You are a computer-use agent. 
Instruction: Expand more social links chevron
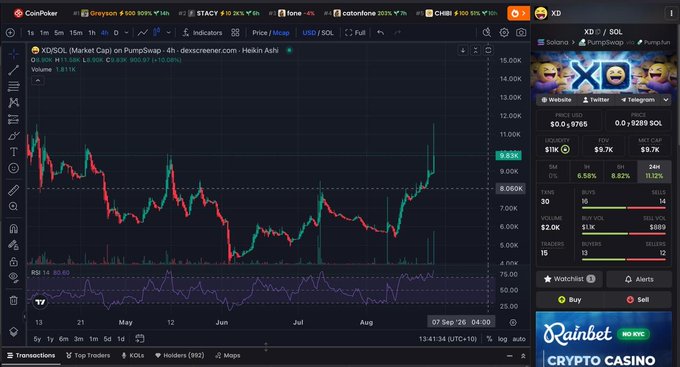click(666, 100)
